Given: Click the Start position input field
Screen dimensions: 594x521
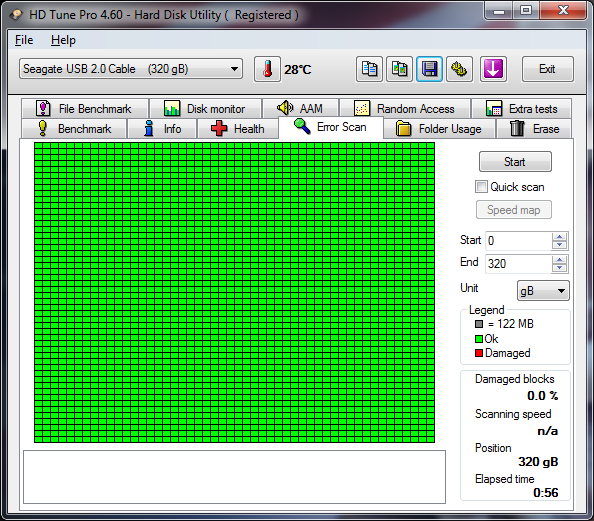Looking at the screenshot, I should coord(518,241).
